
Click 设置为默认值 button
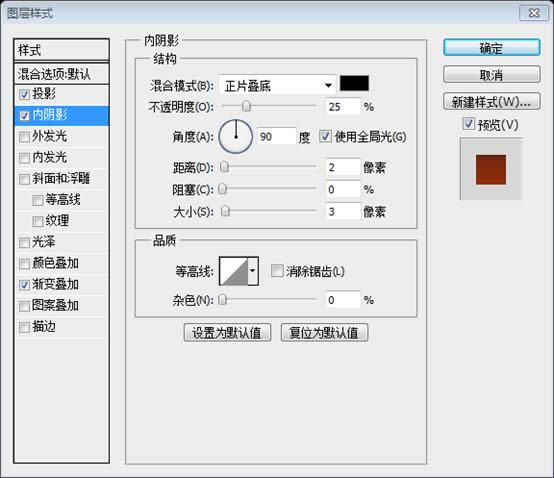(227, 332)
